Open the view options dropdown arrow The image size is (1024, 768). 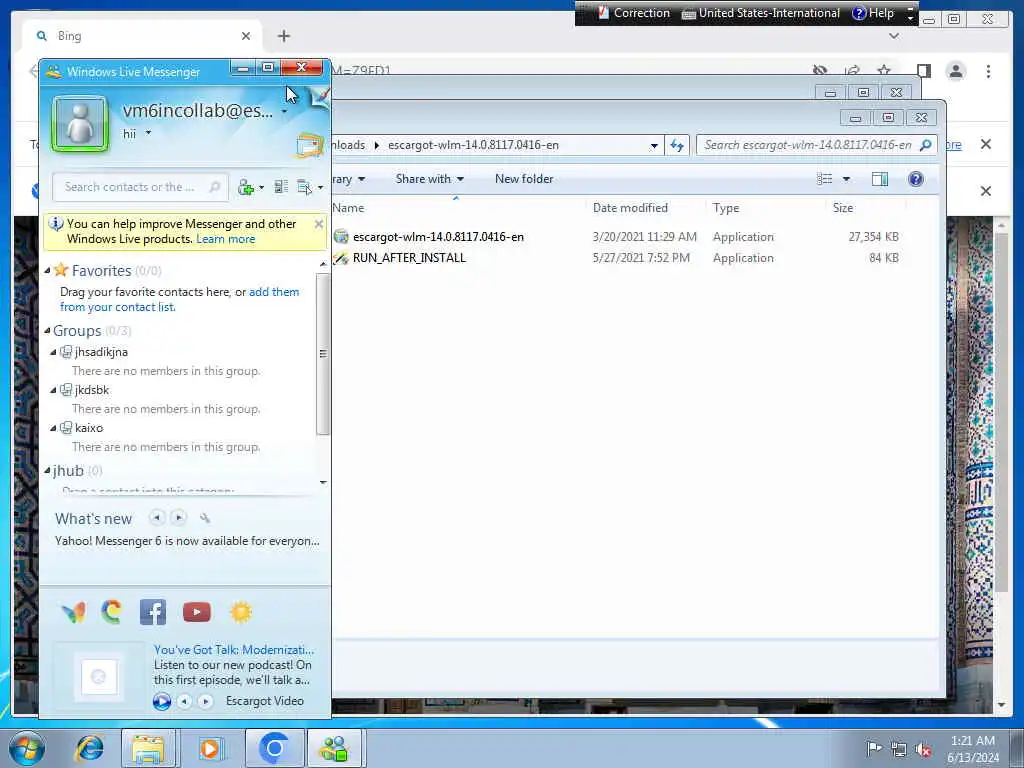coord(846,179)
